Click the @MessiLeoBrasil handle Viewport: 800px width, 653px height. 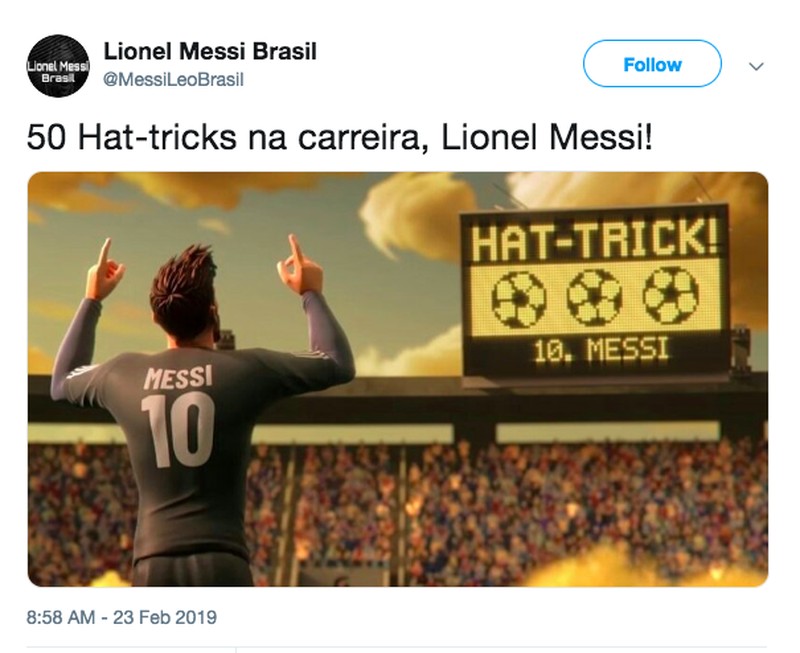174,80
